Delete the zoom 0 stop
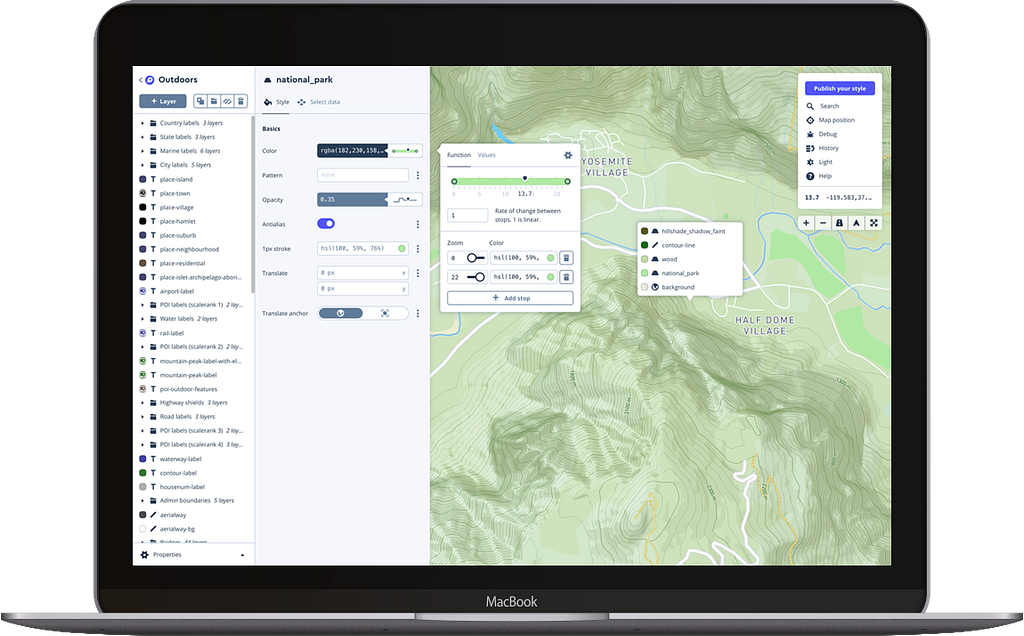This screenshot has height=636, width=1024. click(566, 258)
